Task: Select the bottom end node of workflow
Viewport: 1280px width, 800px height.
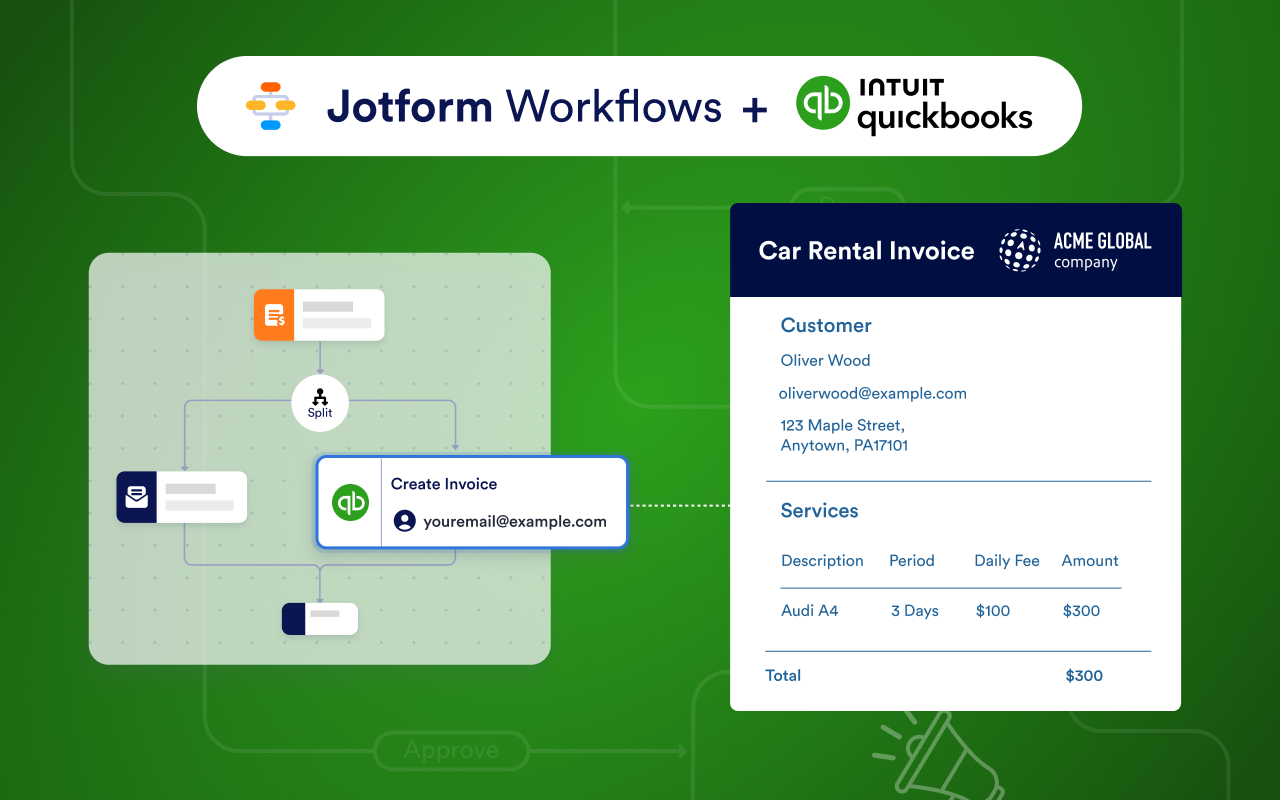Action: click(x=319, y=619)
